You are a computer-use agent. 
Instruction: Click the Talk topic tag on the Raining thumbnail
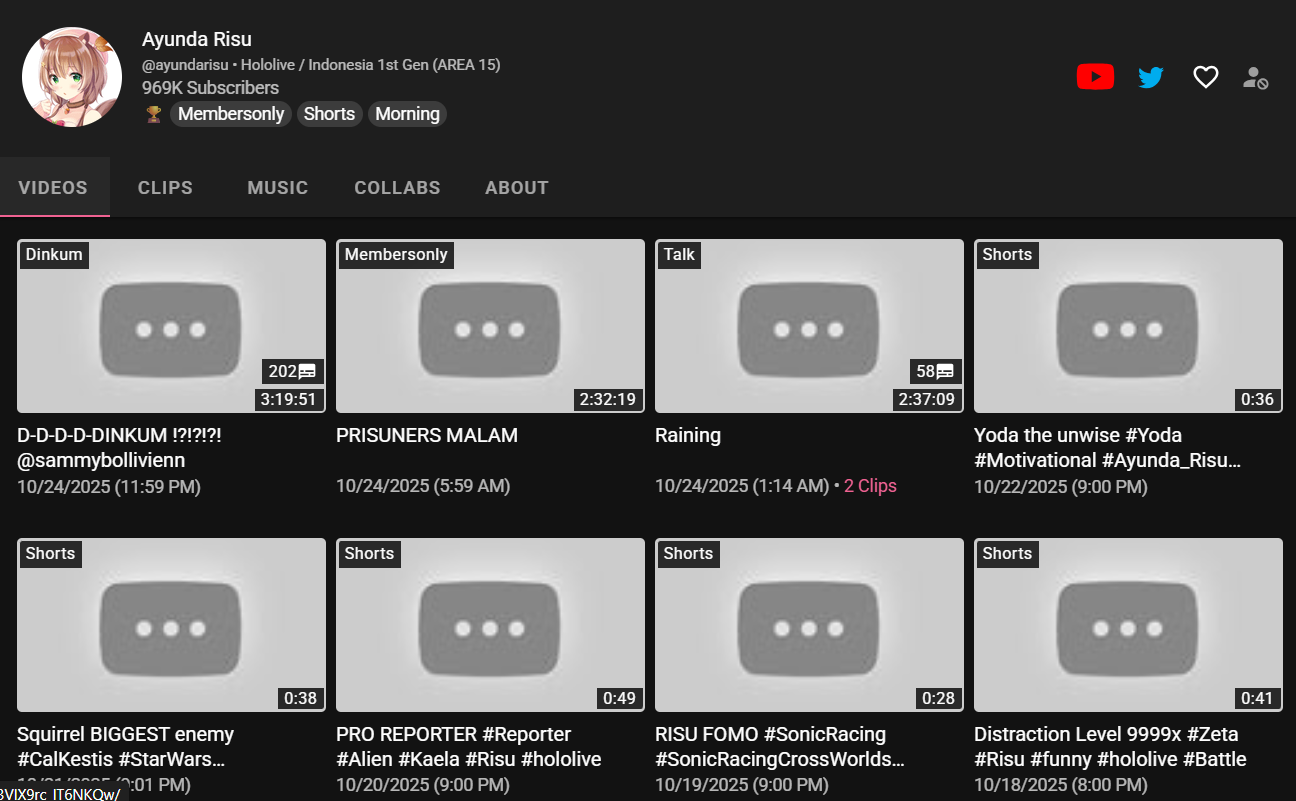point(679,254)
